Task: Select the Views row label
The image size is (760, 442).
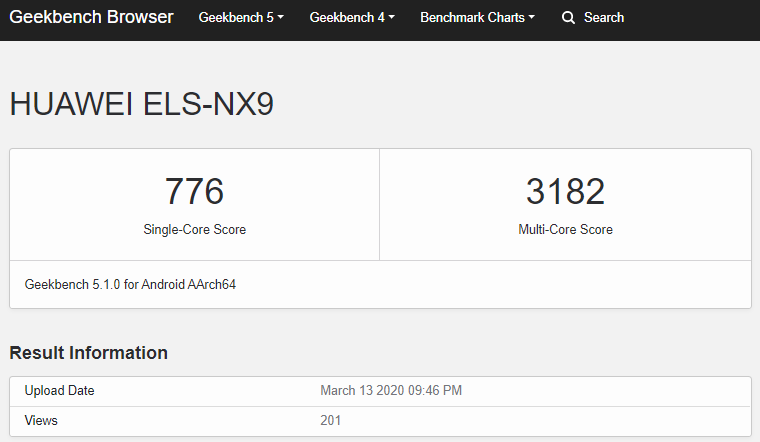Action: pyautogui.click(x=41, y=421)
